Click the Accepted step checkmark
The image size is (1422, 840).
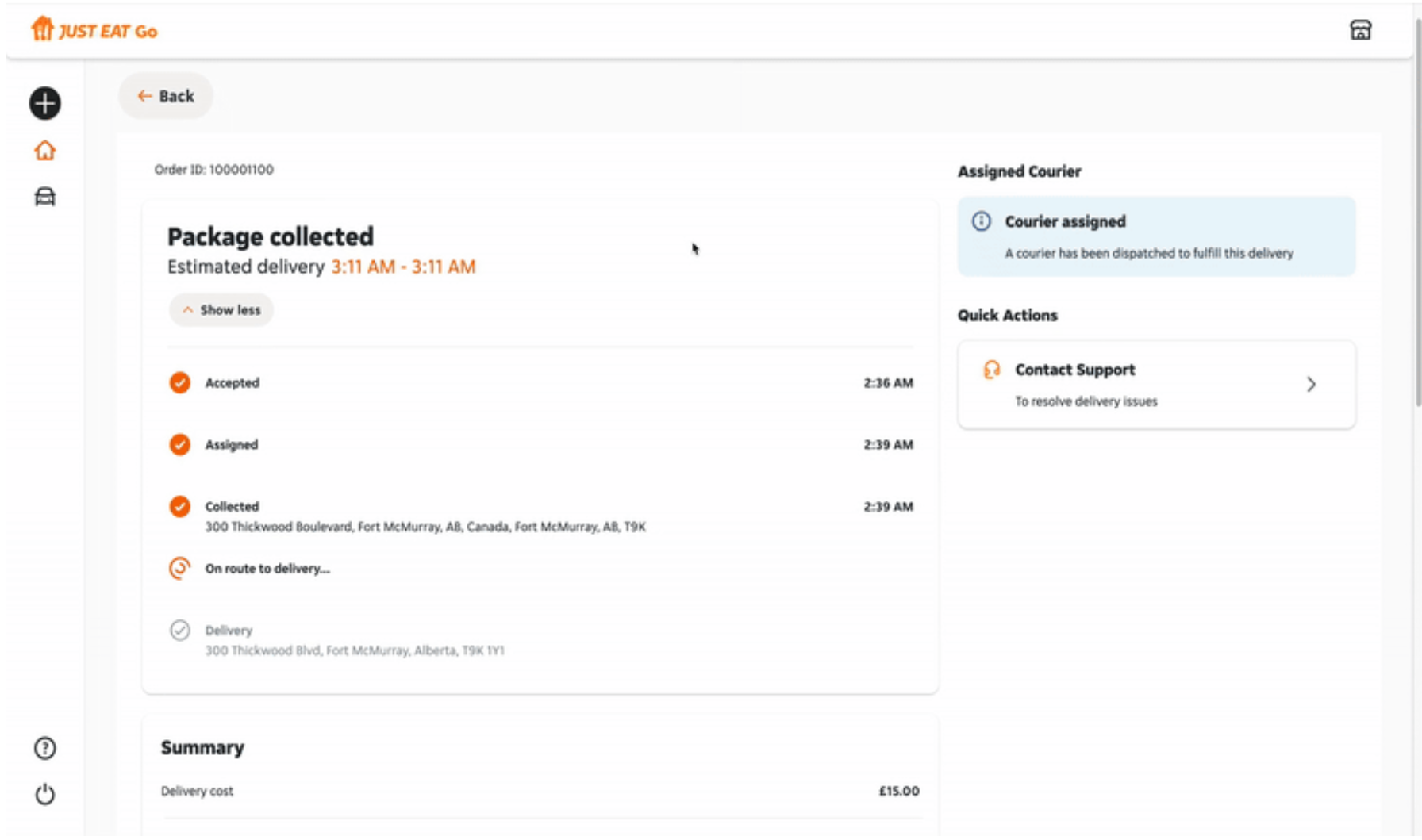click(180, 382)
